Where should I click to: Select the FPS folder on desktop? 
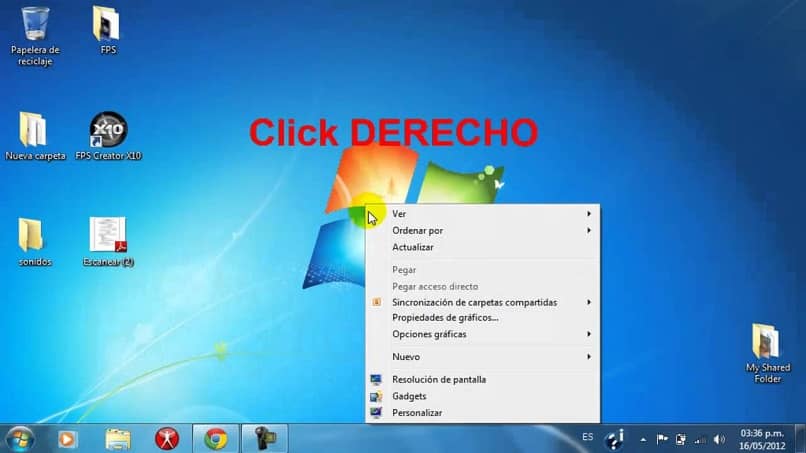107,30
